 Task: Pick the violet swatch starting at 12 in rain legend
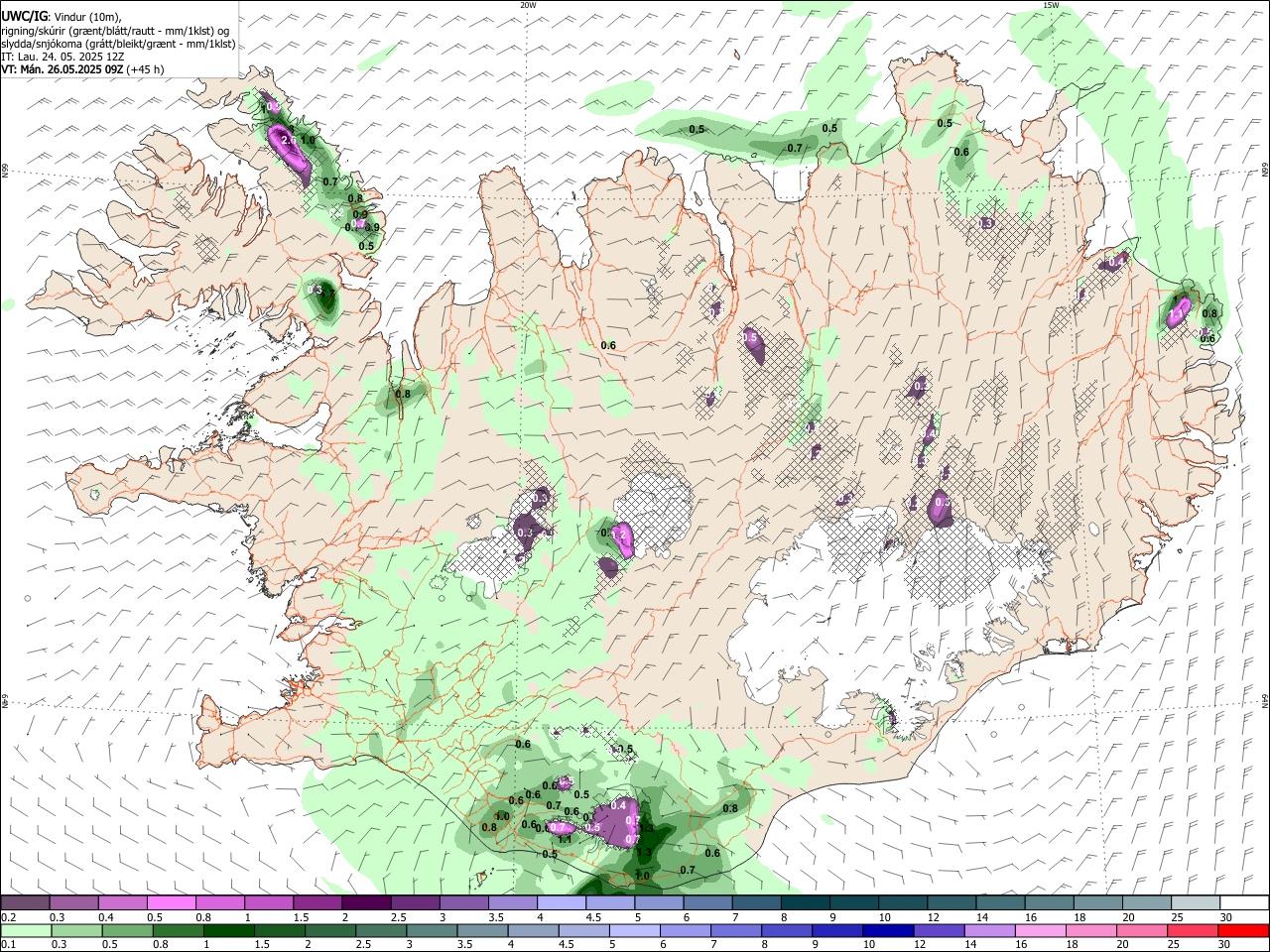pos(939,930)
